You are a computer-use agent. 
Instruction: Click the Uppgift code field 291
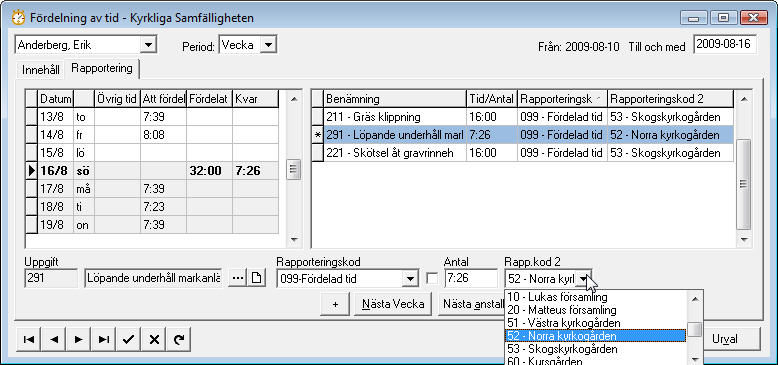click(51, 278)
